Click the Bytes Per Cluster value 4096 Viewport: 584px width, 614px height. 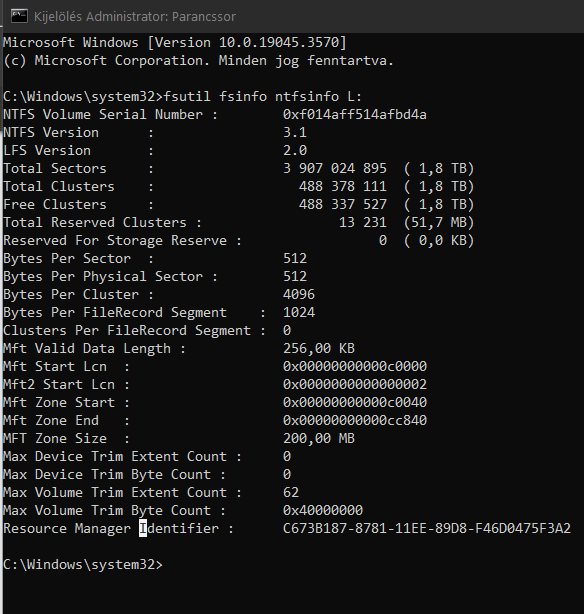[x=298, y=294]
